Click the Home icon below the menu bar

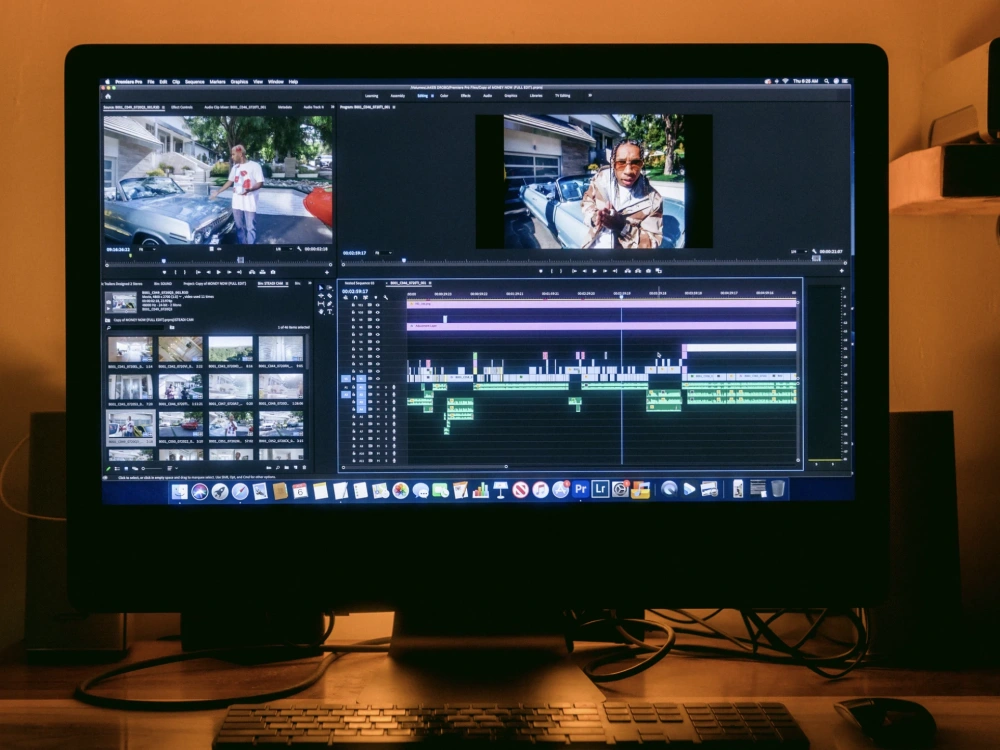tap(108, 96)
